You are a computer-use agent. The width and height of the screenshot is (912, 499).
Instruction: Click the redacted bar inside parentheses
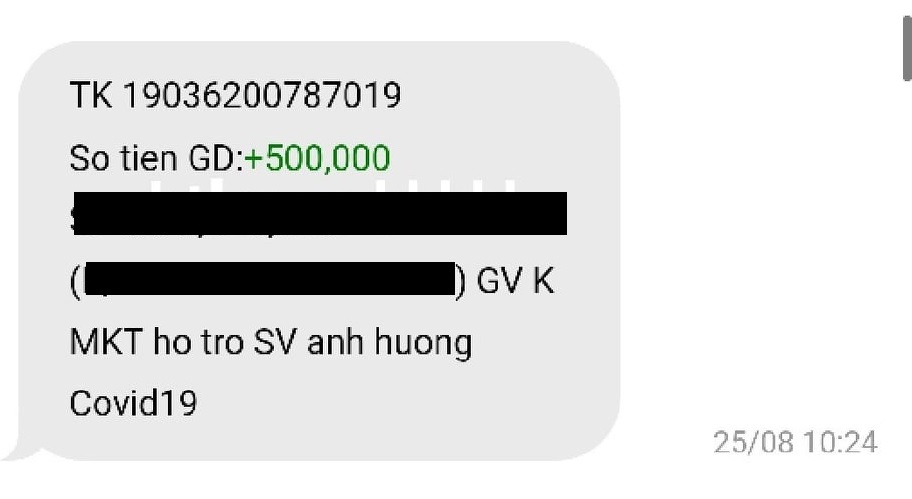pos(270,279)
